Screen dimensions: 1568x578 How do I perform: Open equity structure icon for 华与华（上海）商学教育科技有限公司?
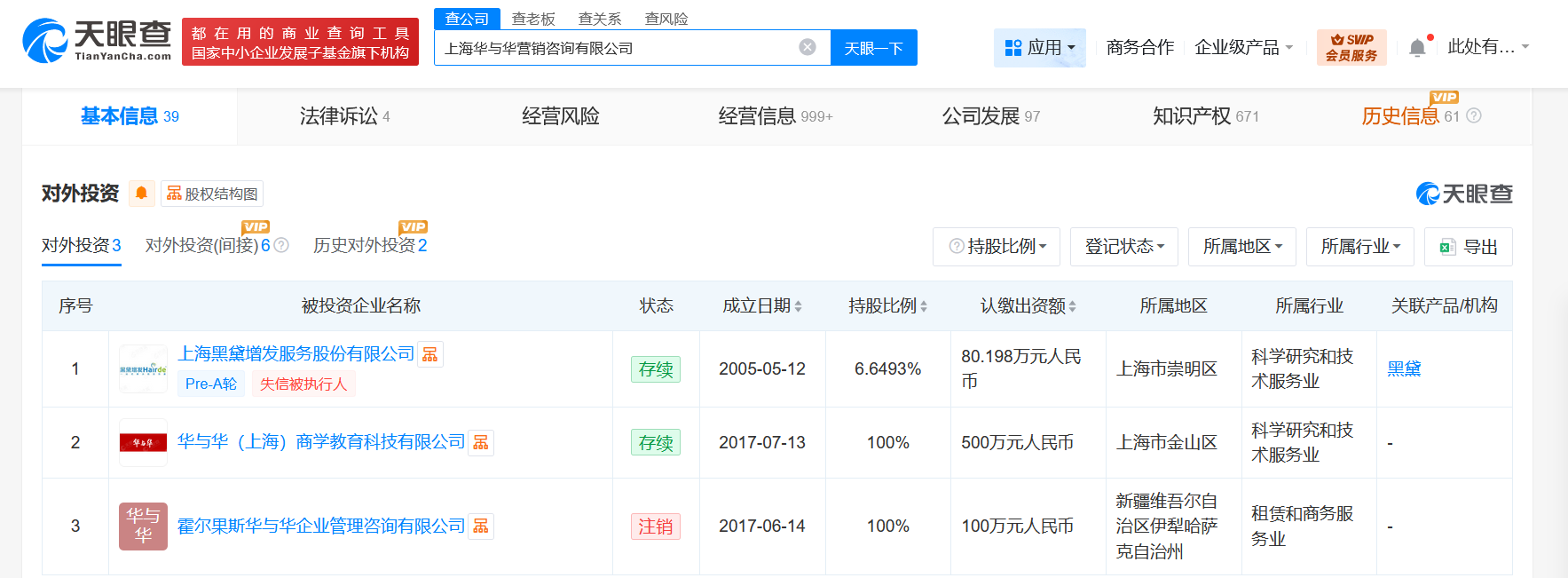(x=481, y=442)
